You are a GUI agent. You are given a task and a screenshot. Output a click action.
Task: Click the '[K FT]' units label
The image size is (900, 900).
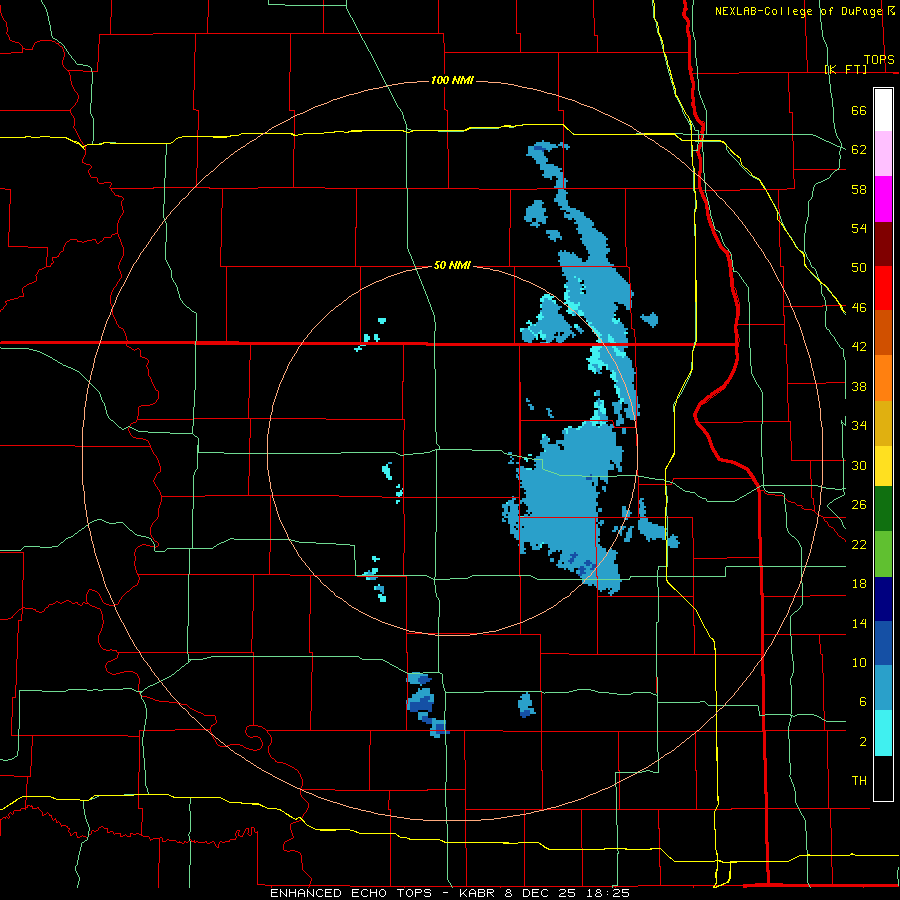point(845,69)
